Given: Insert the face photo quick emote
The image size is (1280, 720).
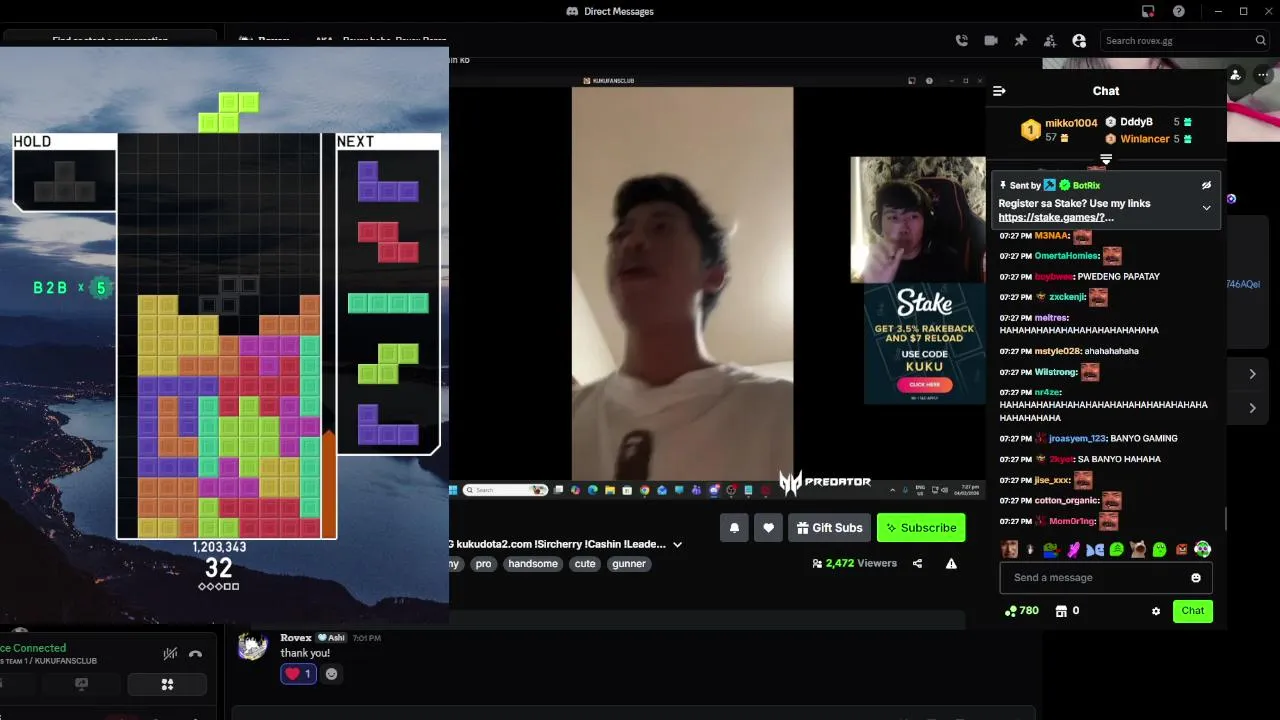Looking at the screenshot, I should 1009,549.
